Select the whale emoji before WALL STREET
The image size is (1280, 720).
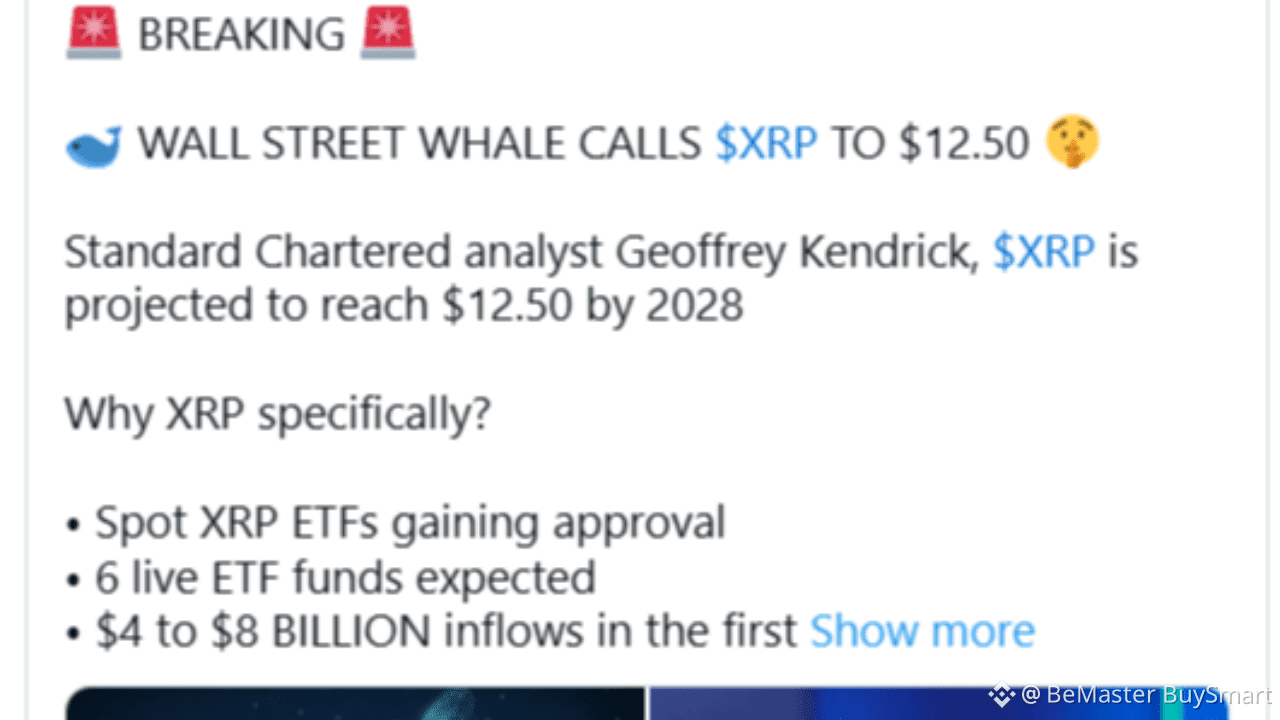91,145
